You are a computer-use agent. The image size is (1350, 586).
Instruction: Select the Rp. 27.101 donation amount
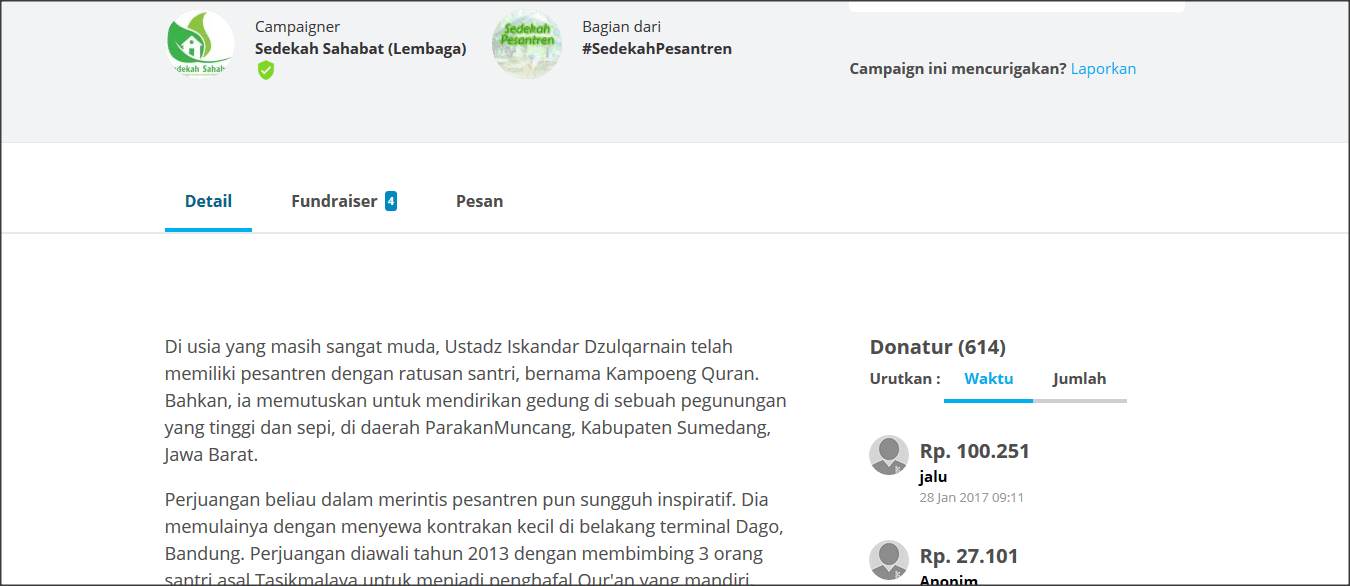click(968, 556)
